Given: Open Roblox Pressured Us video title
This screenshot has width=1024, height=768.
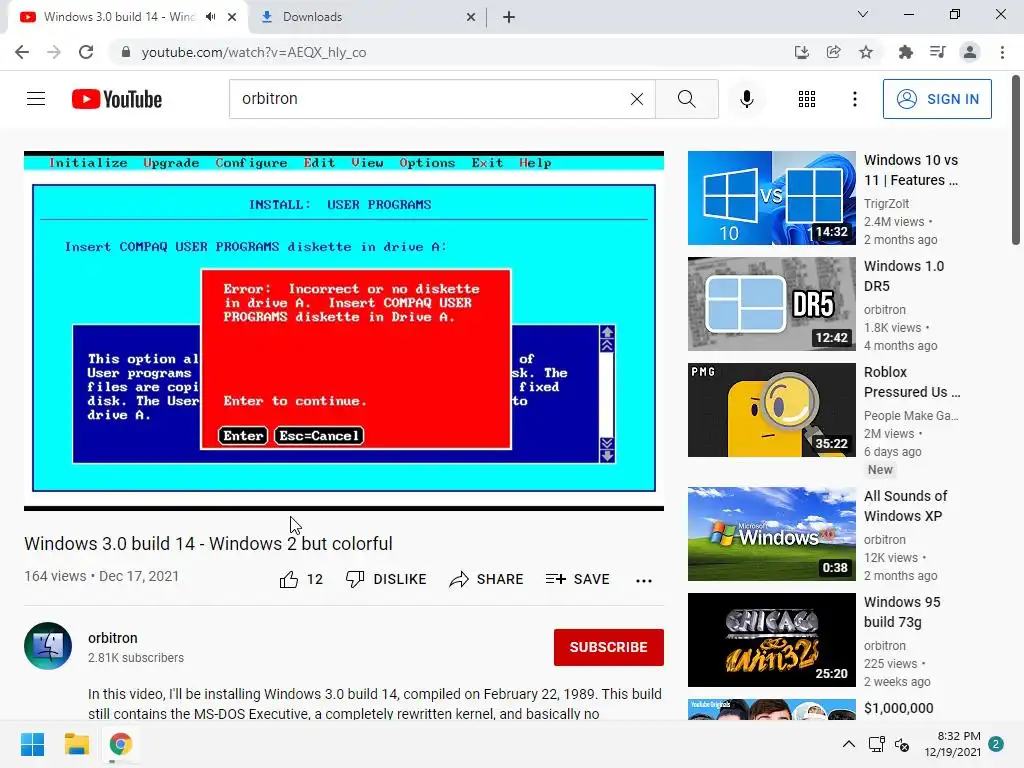Looking at the screenshot, I should [x=912, y=381].
